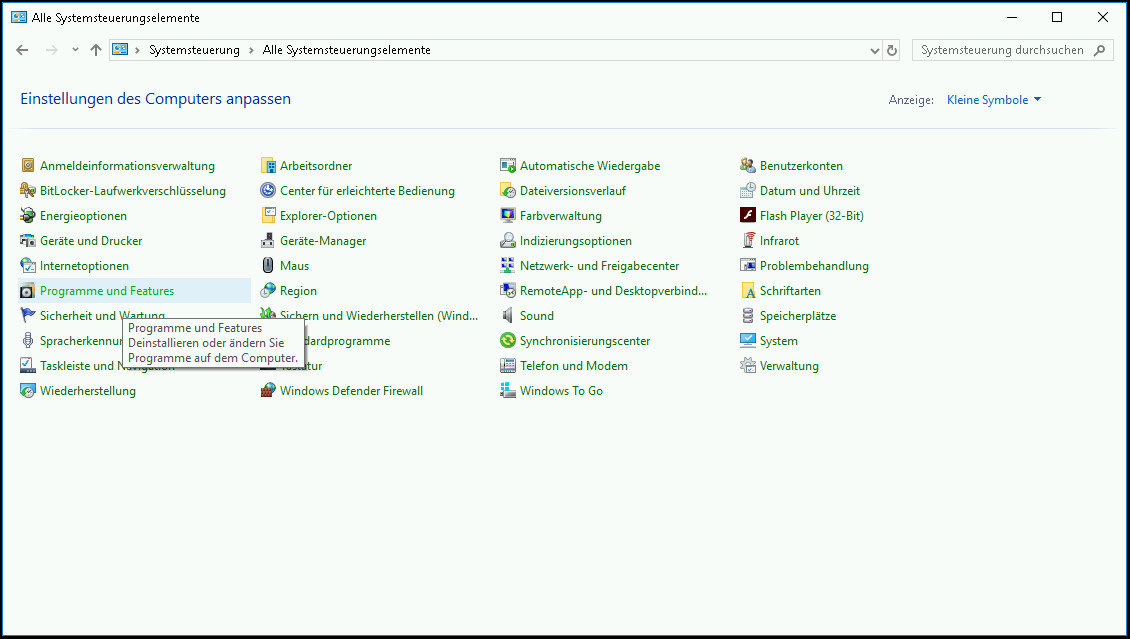This screenshot has width=1130, height=639.
Task: Click the Synchronisierungscenter green icon
Action: click(x=508, y=341)
